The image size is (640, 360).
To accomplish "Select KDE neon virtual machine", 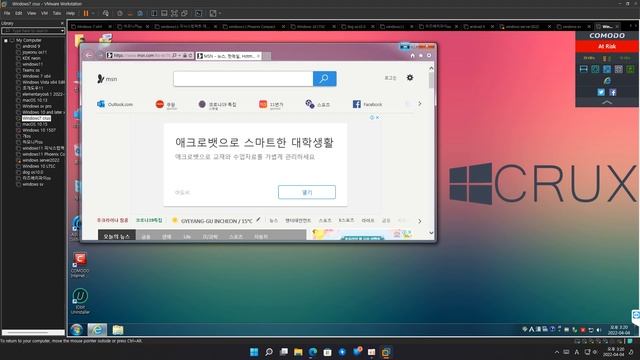I will click(31, 58).
